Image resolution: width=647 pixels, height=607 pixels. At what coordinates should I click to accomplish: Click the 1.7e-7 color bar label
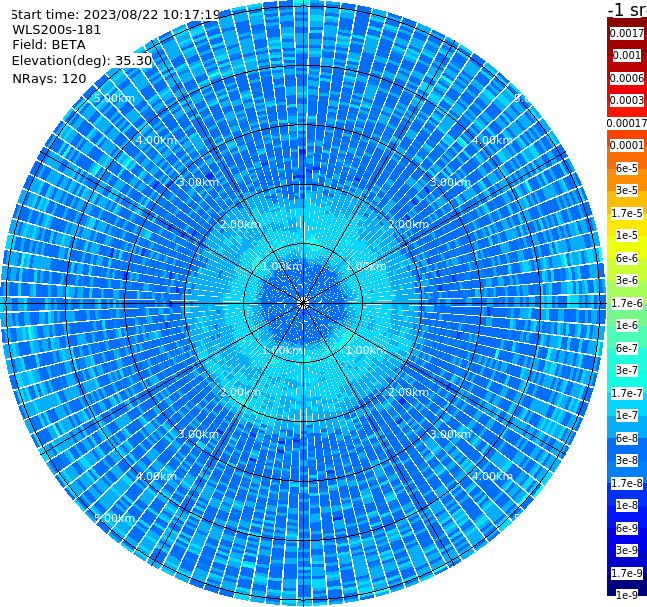pyautogui.click(x=627, y=393)
